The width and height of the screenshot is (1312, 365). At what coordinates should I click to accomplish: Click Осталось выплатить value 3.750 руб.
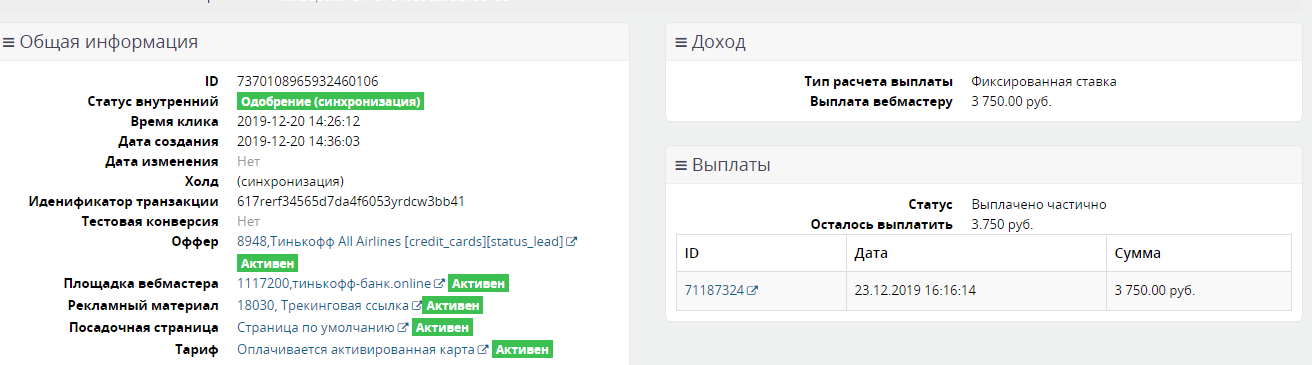click(x=1002, y=224)
